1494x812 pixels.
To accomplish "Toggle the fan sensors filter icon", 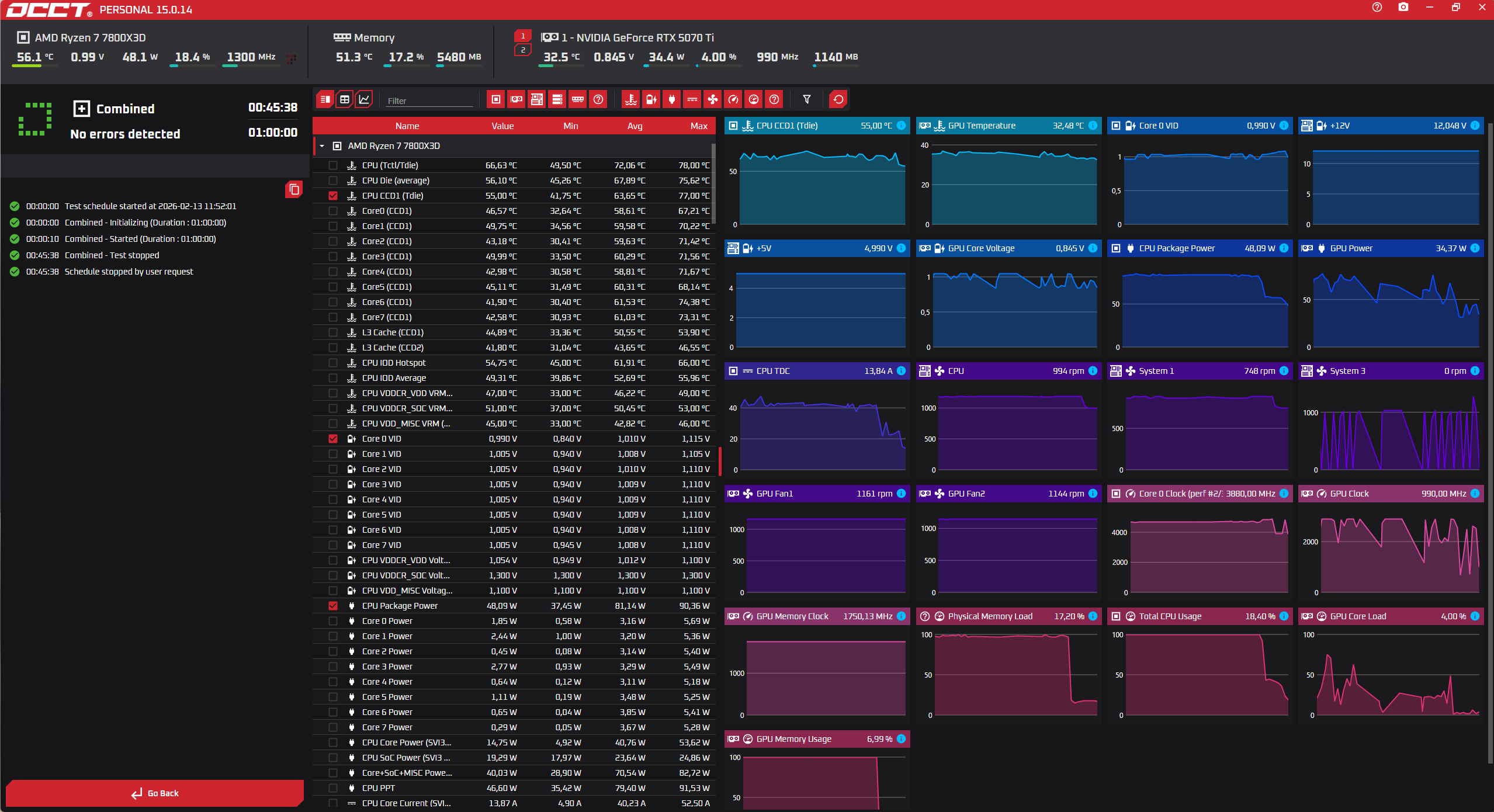I will click(712, 99).
